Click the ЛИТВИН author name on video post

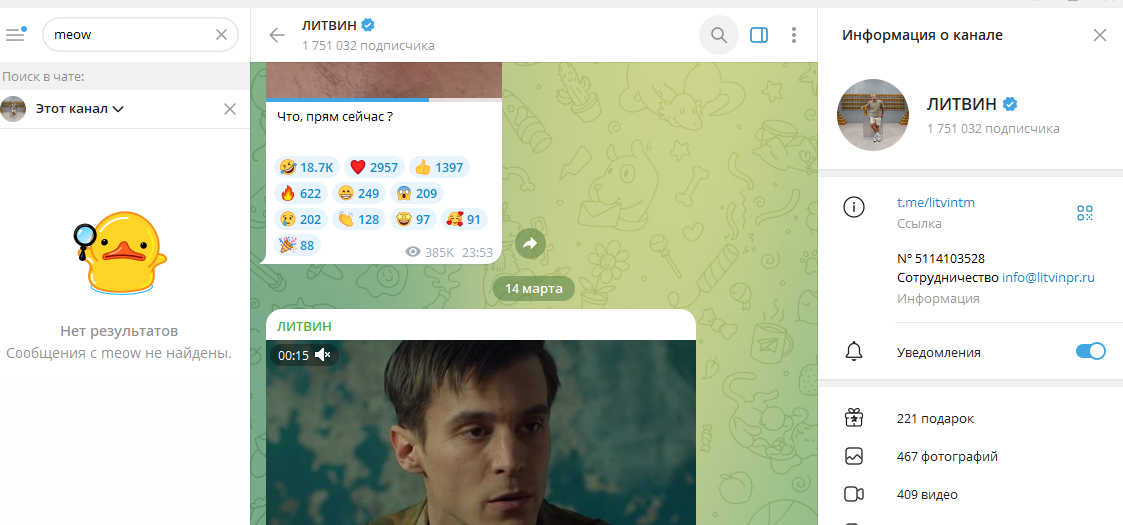304,327
